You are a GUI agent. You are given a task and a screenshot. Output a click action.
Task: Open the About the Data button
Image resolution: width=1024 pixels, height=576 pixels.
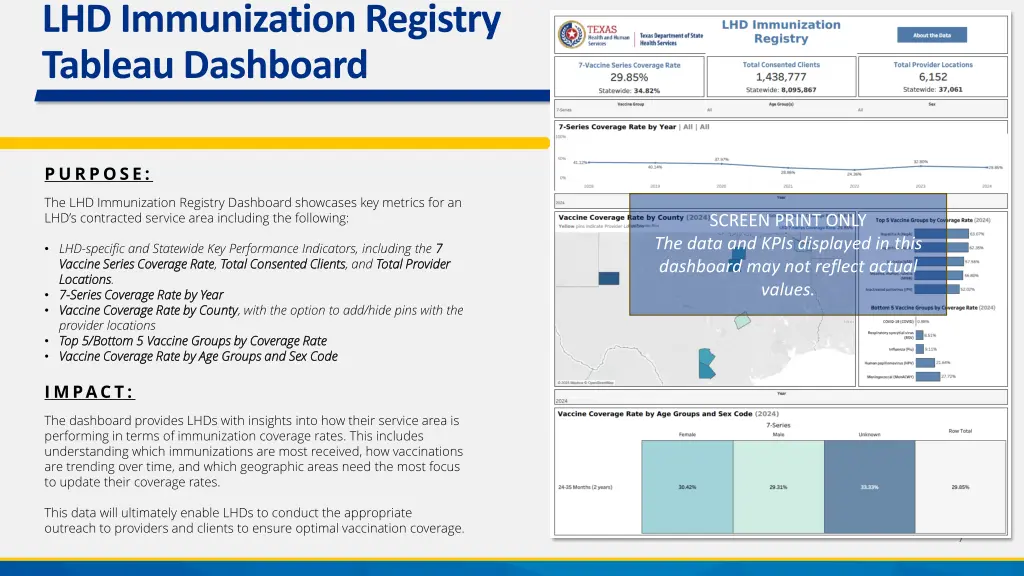point(931,35)
